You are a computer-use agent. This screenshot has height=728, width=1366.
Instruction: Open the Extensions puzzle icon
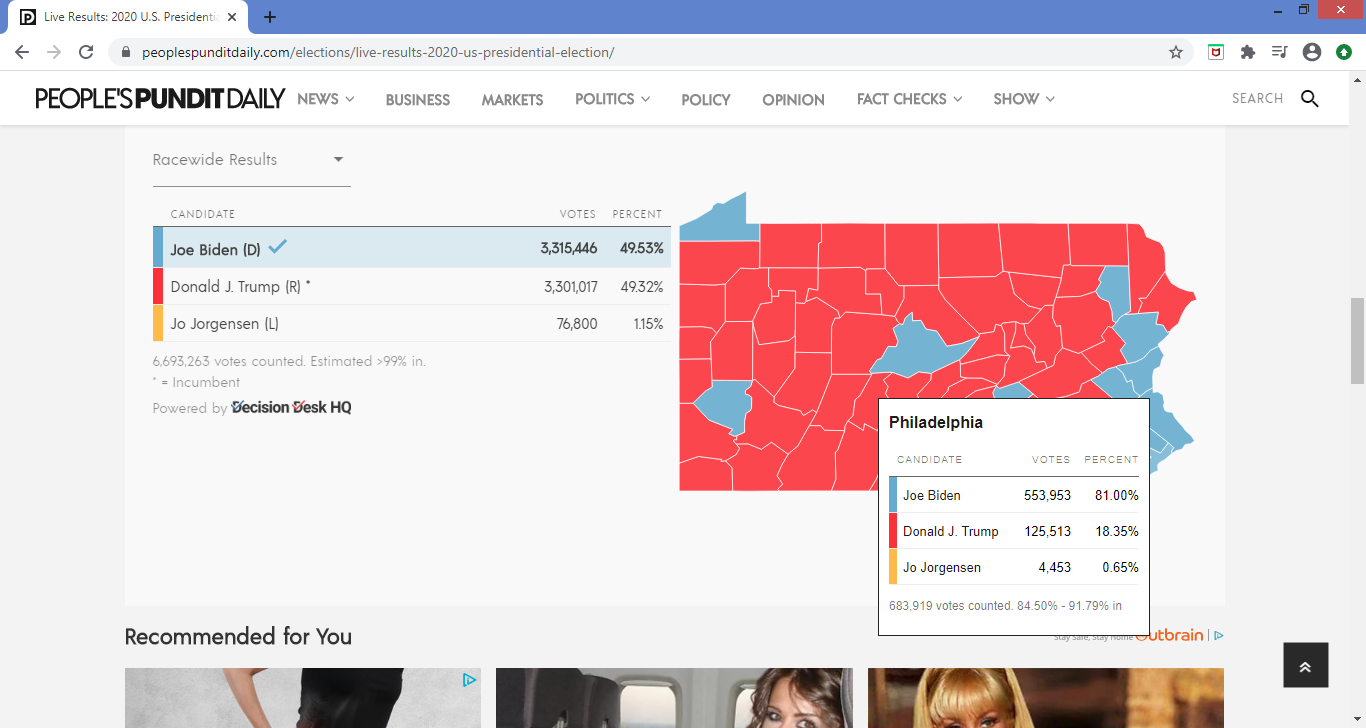click(x=1247, y=52)
